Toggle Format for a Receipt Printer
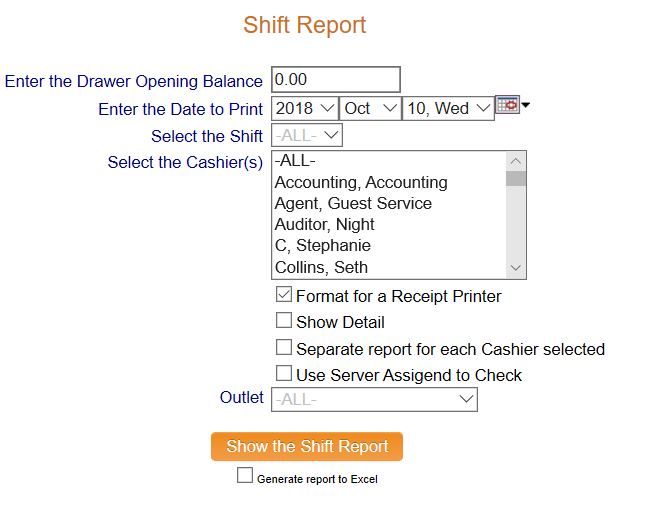This screenshot has height=505, width=653. click(284, 296)
